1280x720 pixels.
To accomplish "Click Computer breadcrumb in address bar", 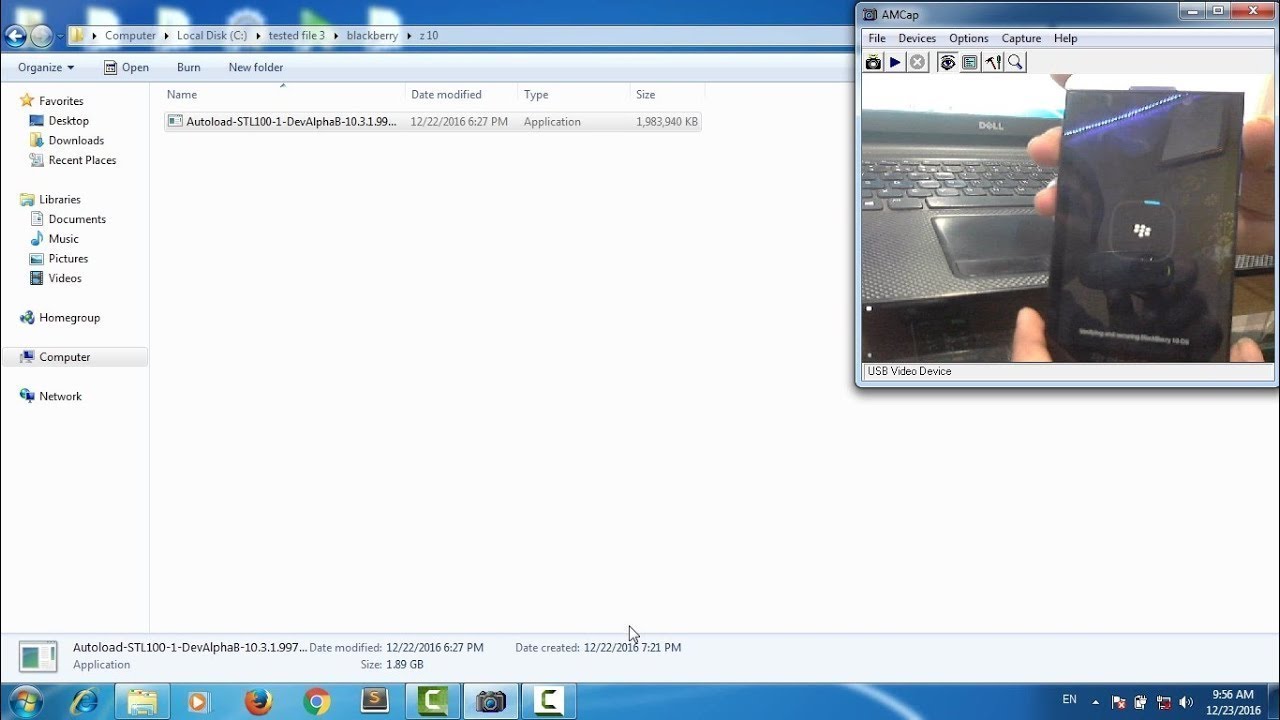I will coord(130,35).
